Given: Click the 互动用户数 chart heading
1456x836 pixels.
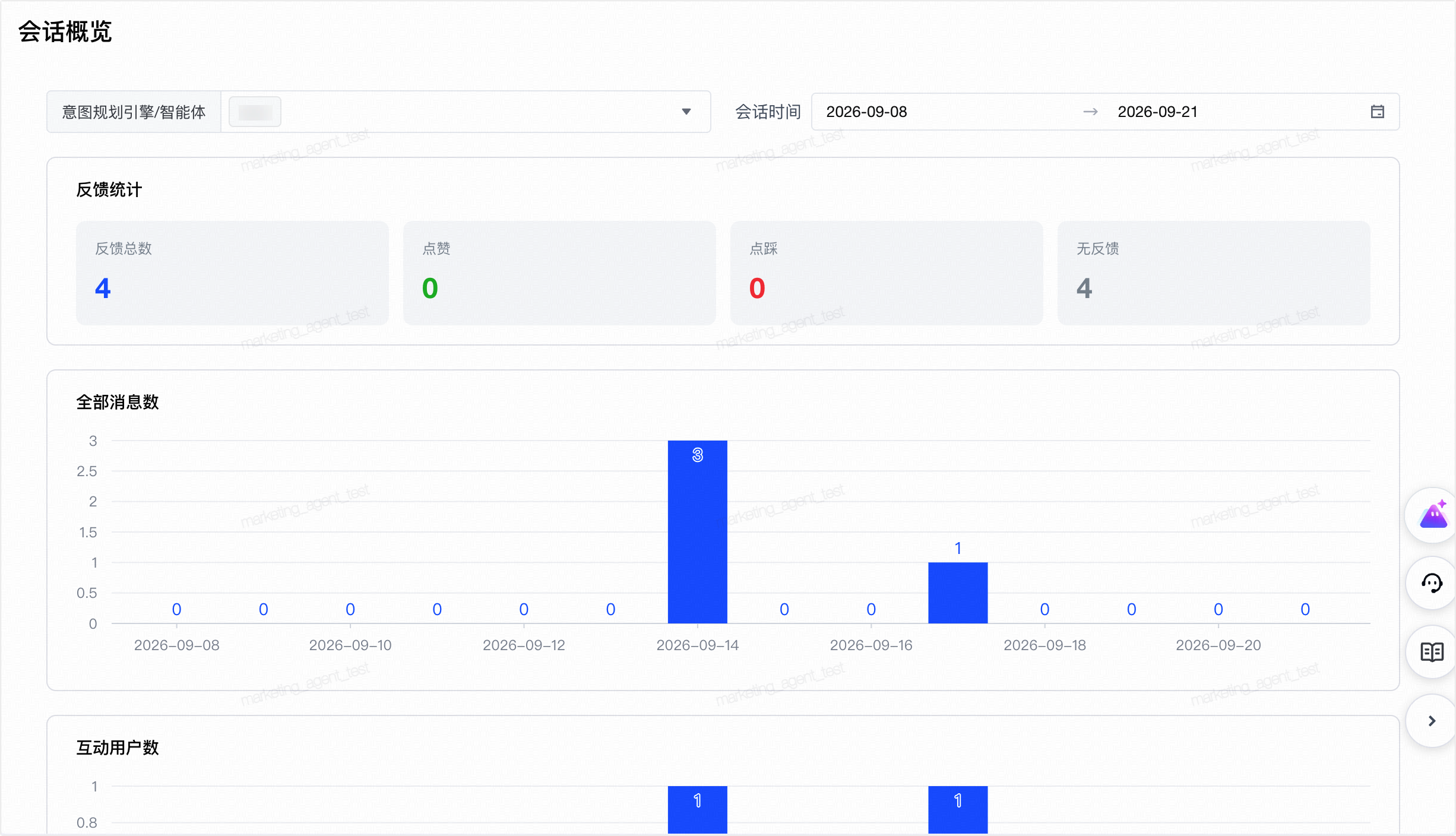Looking at the screenshot, I should click(118, 748).
